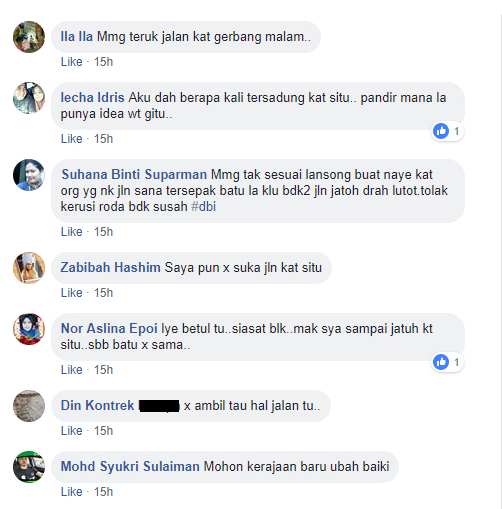
Task: Click the Mohd Syukri Sulaiman name link
Action: click(x=130, y=467)
